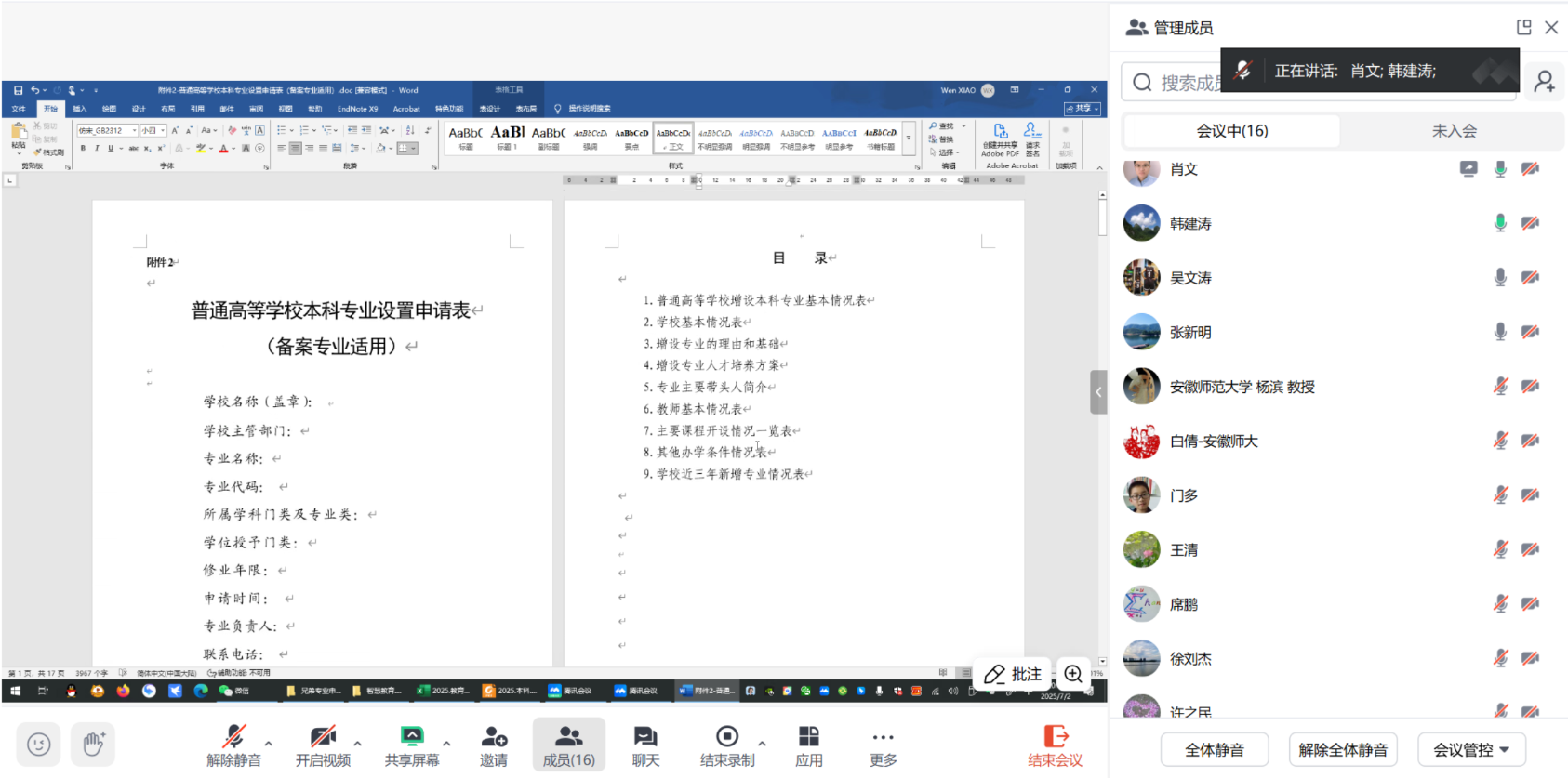Toggle start video (开启视频) camera

pyautogui.click(x=323, y=738)
